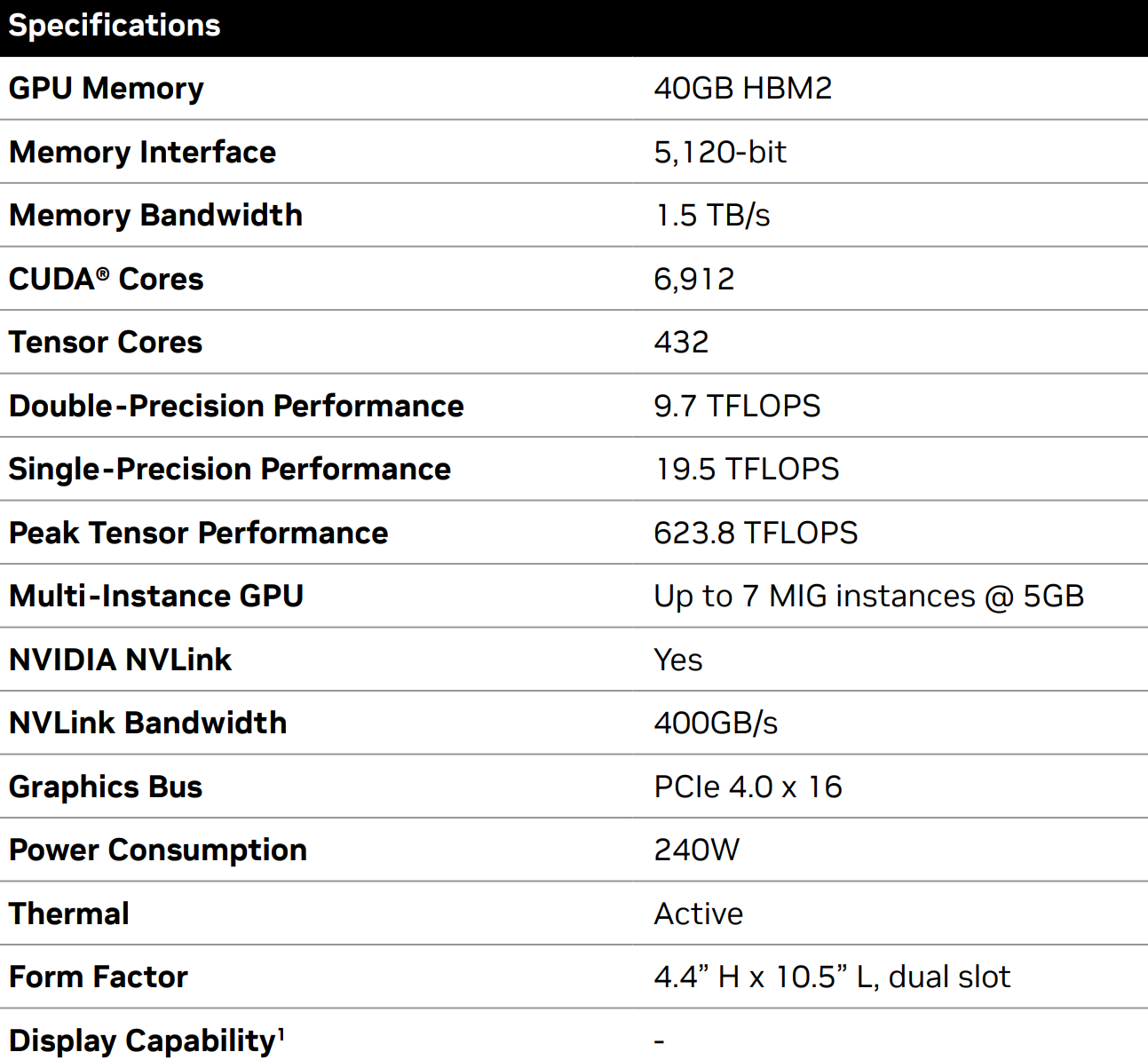Image resolution: width=1148 pixels, height=1060 pixels.
Task: Click the CUDA Cores label
Action: tap(106, 279)
